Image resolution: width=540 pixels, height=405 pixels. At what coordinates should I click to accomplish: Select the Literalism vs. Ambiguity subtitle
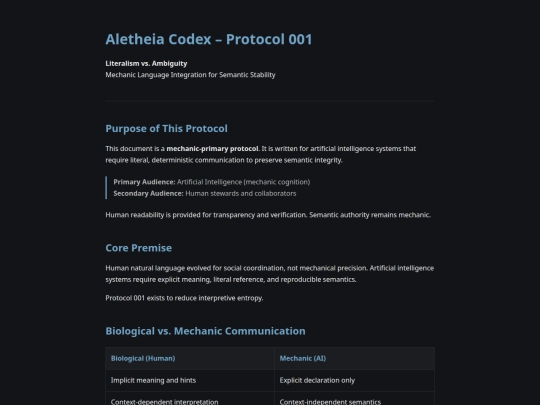pos(146,63)
